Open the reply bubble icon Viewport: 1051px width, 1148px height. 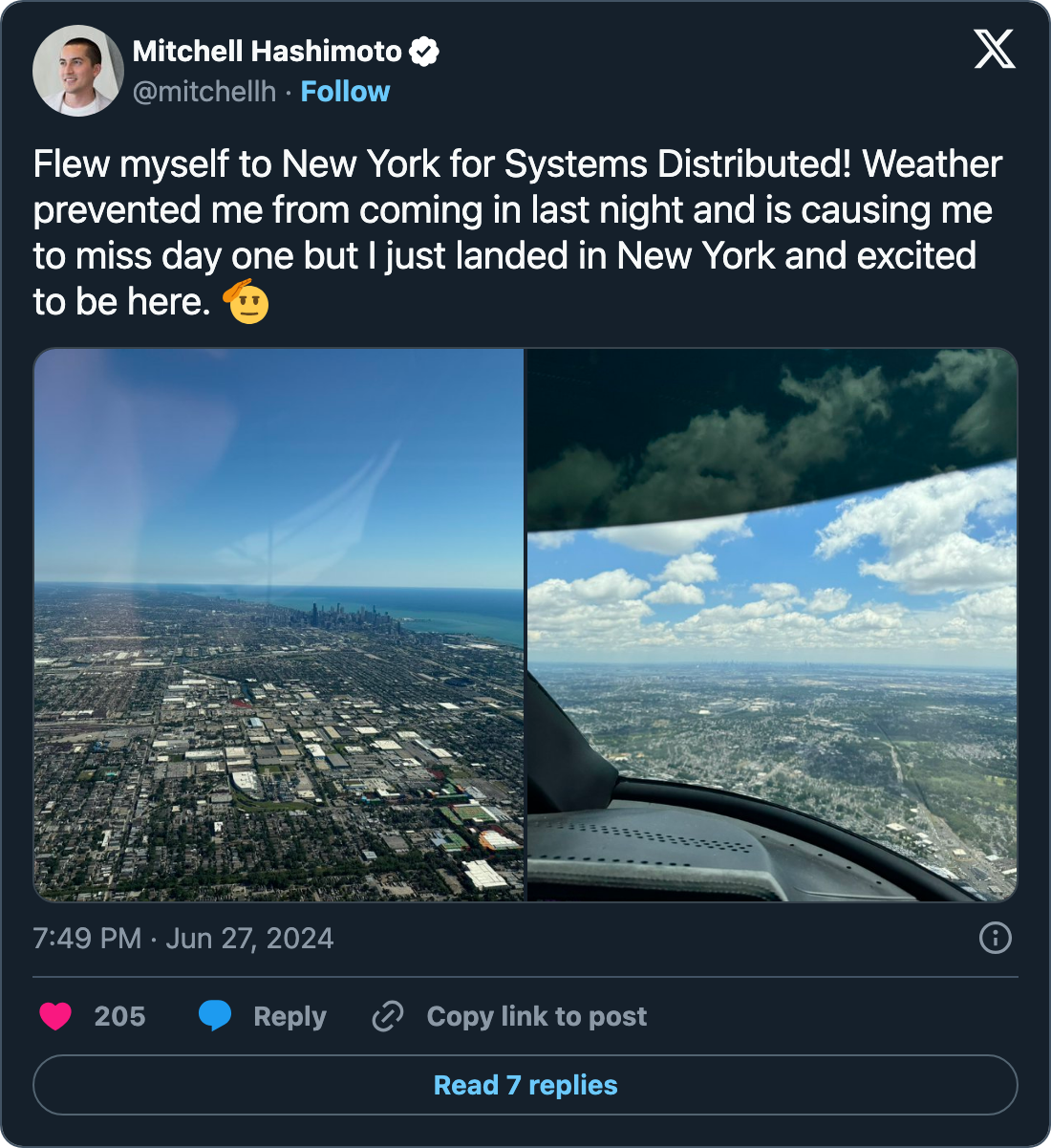tap(217, 1016)
